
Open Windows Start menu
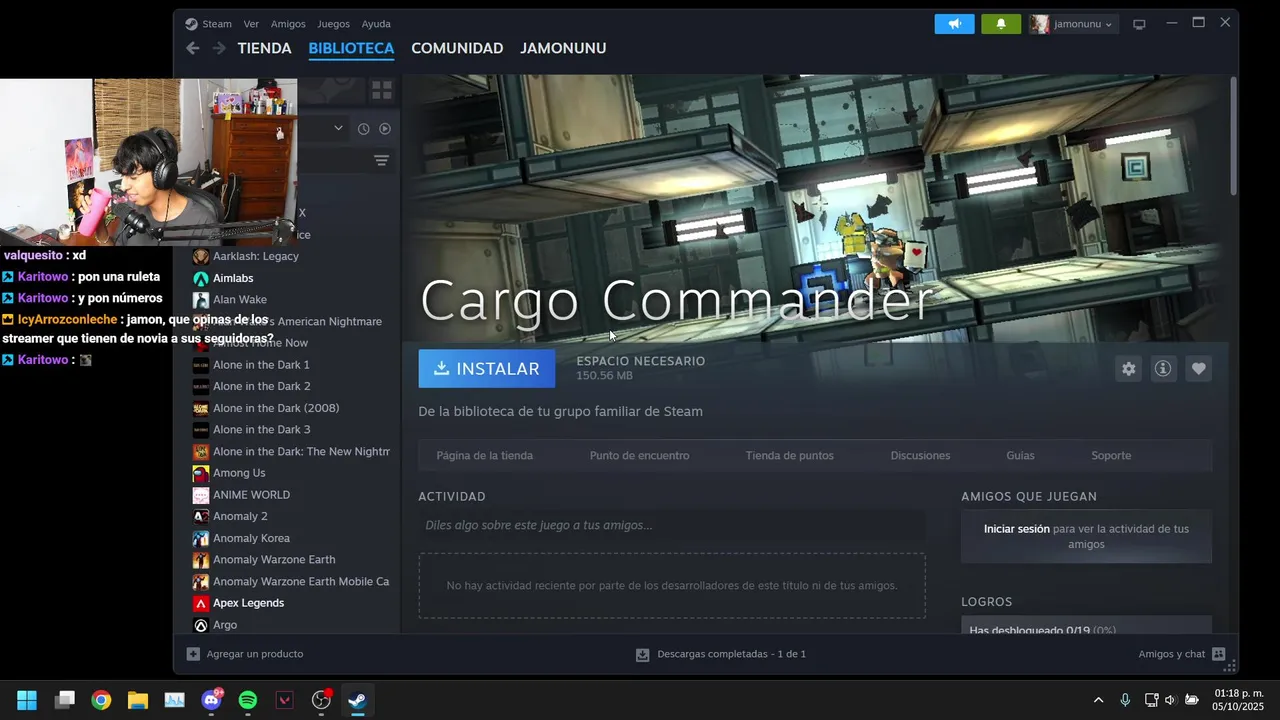tap(27, 700)
